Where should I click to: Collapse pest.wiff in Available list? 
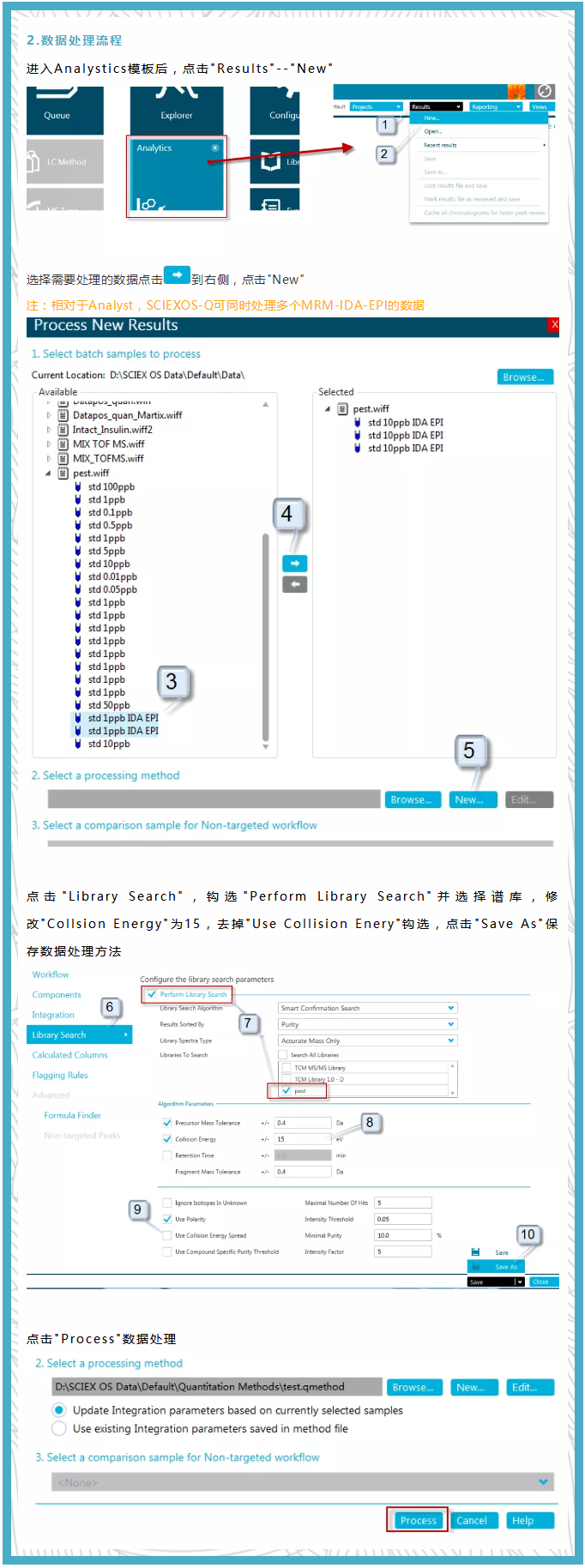coord(48,473)
